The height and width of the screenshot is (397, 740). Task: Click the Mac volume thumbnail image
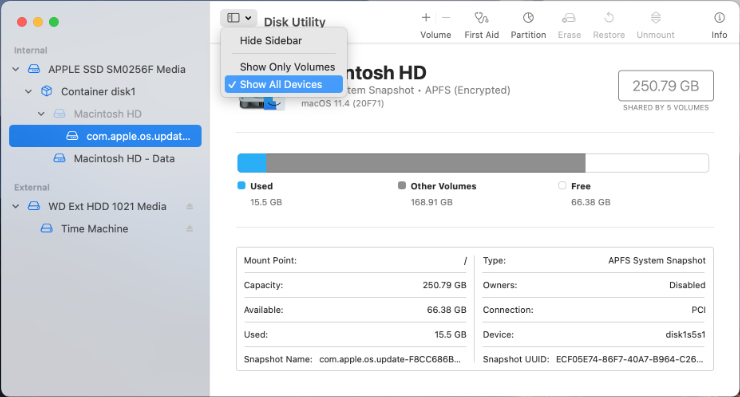[261, 102]
